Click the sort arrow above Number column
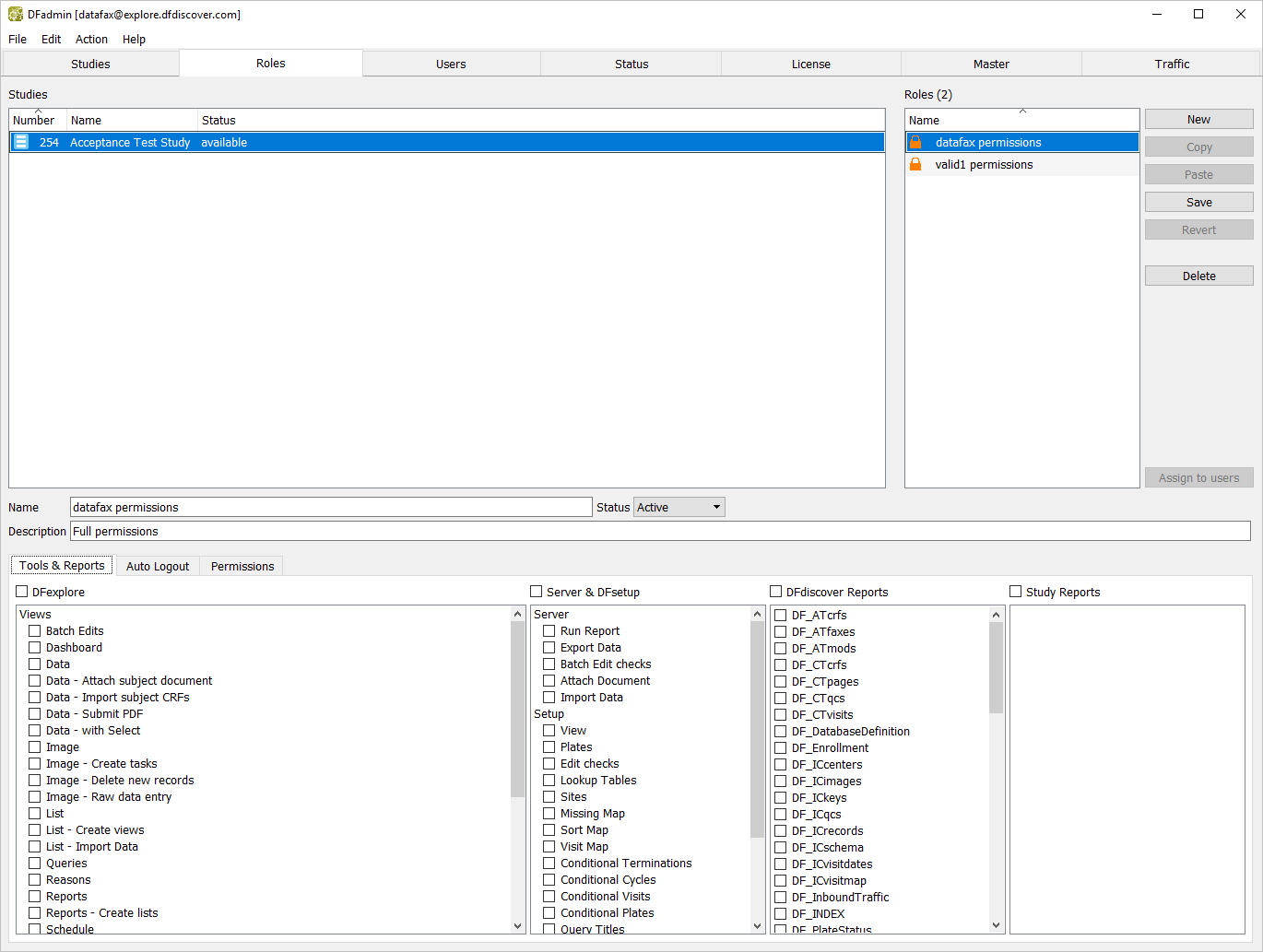Viewport: 1263px width, 952px height. 38,112
